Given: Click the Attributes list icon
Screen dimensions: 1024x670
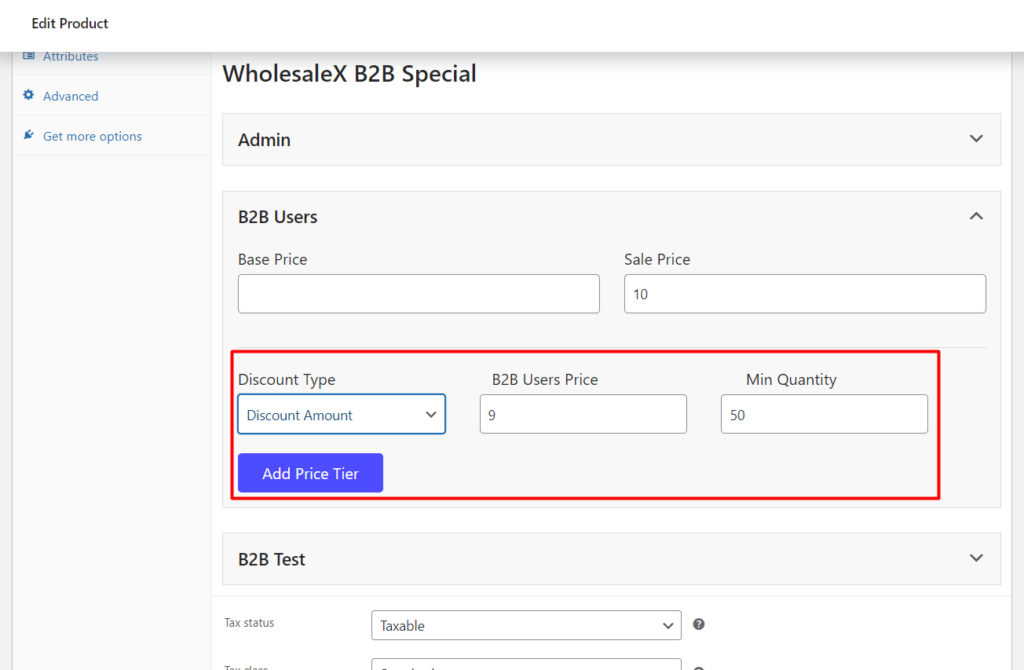Looking at the screenshot, I should point(28,56).
